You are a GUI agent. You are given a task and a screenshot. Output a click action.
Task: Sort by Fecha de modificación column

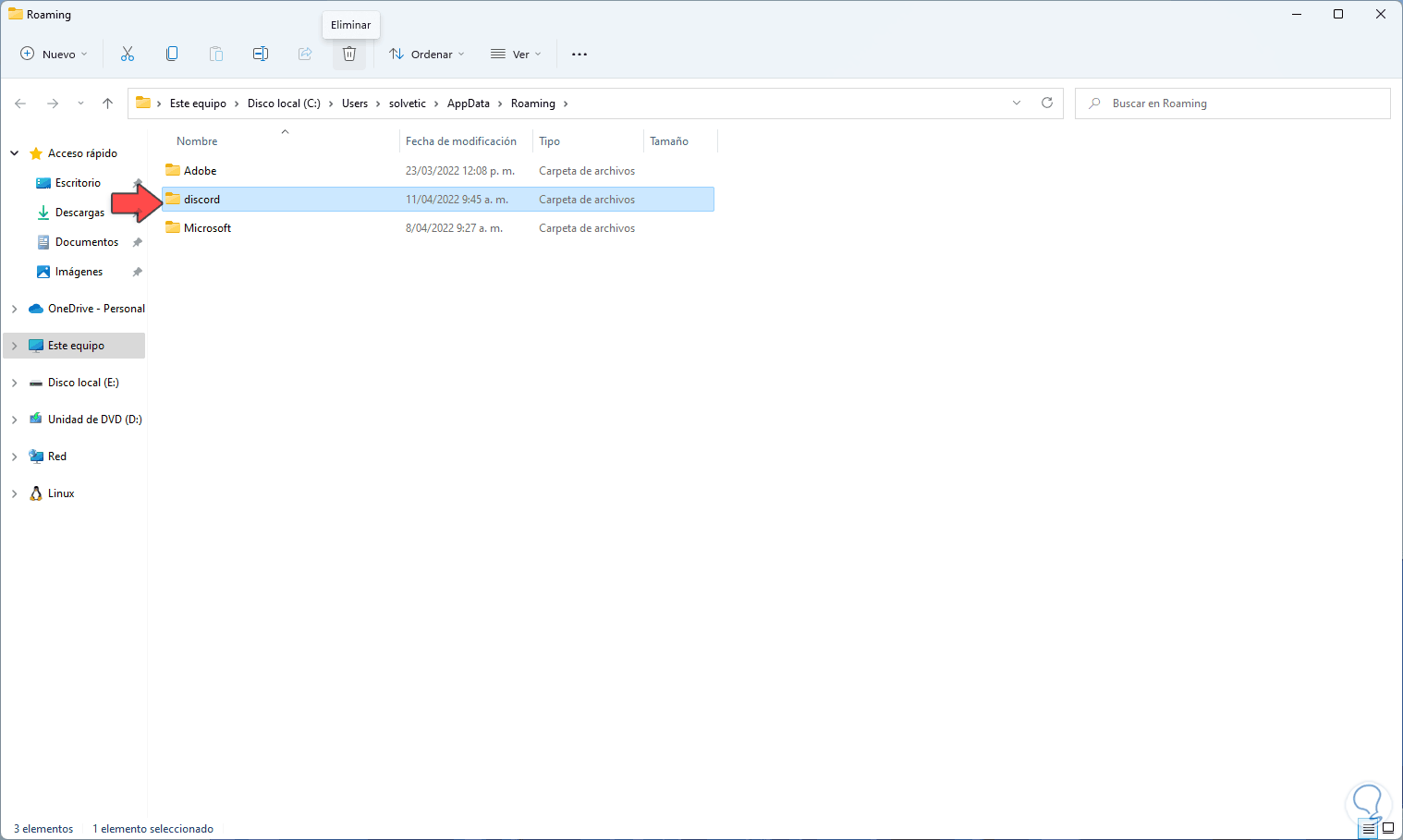[461, 141]
